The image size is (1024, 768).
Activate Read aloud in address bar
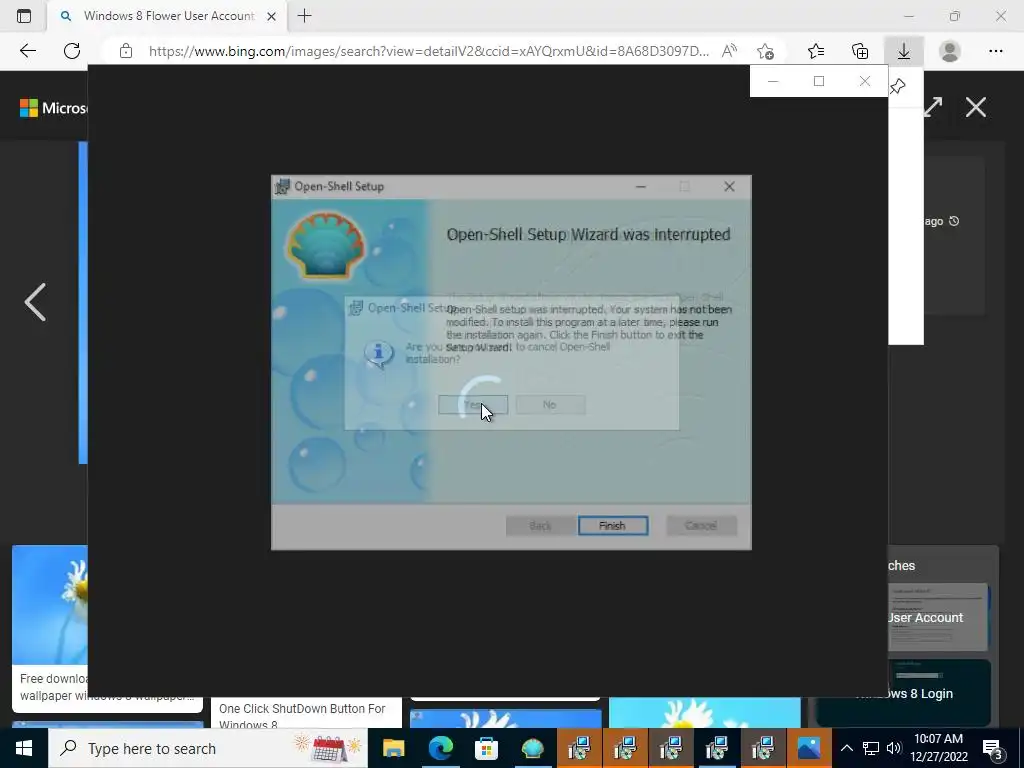point(729,51)
